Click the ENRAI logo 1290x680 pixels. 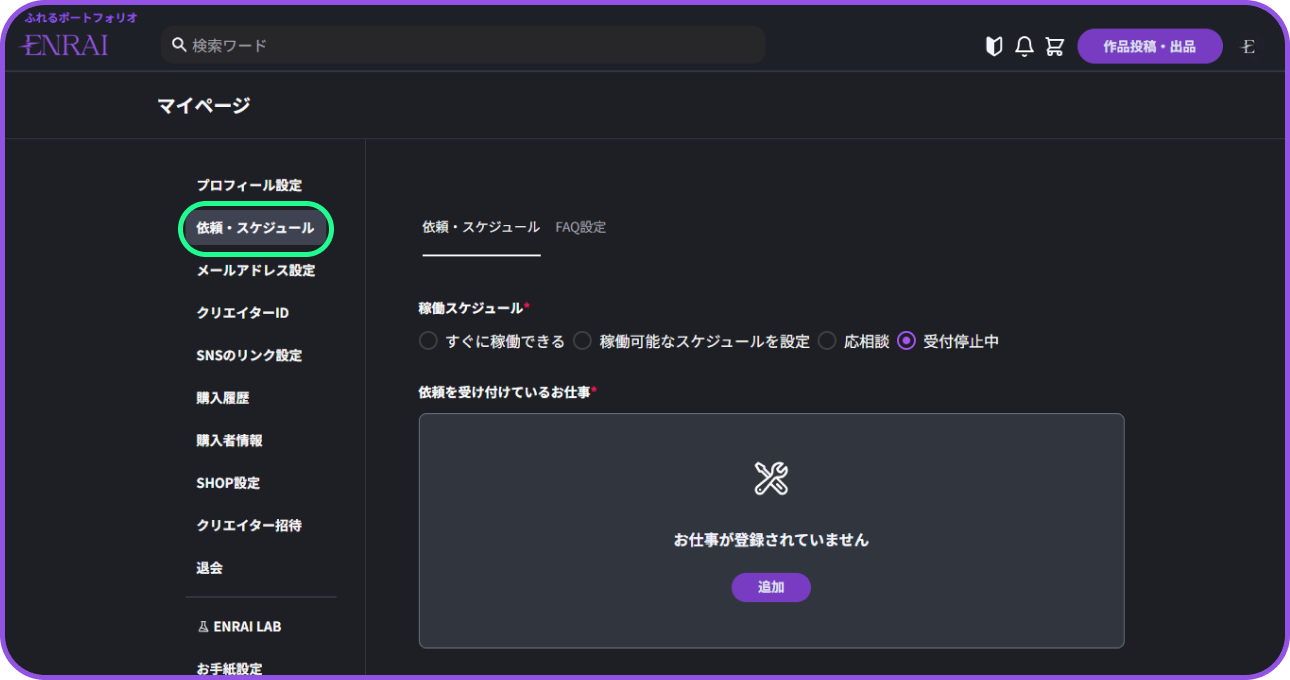(66, 45)
